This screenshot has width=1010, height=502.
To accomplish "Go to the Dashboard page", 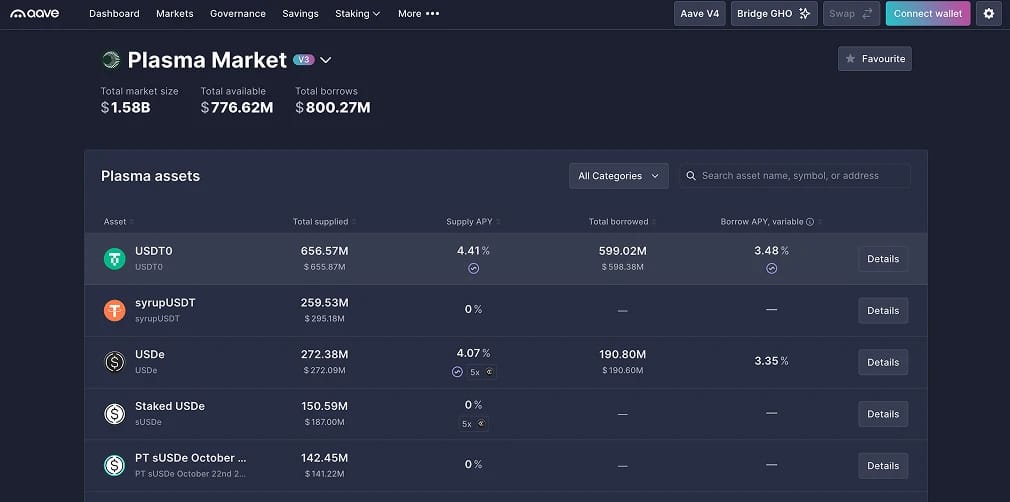I will [114, 14].
